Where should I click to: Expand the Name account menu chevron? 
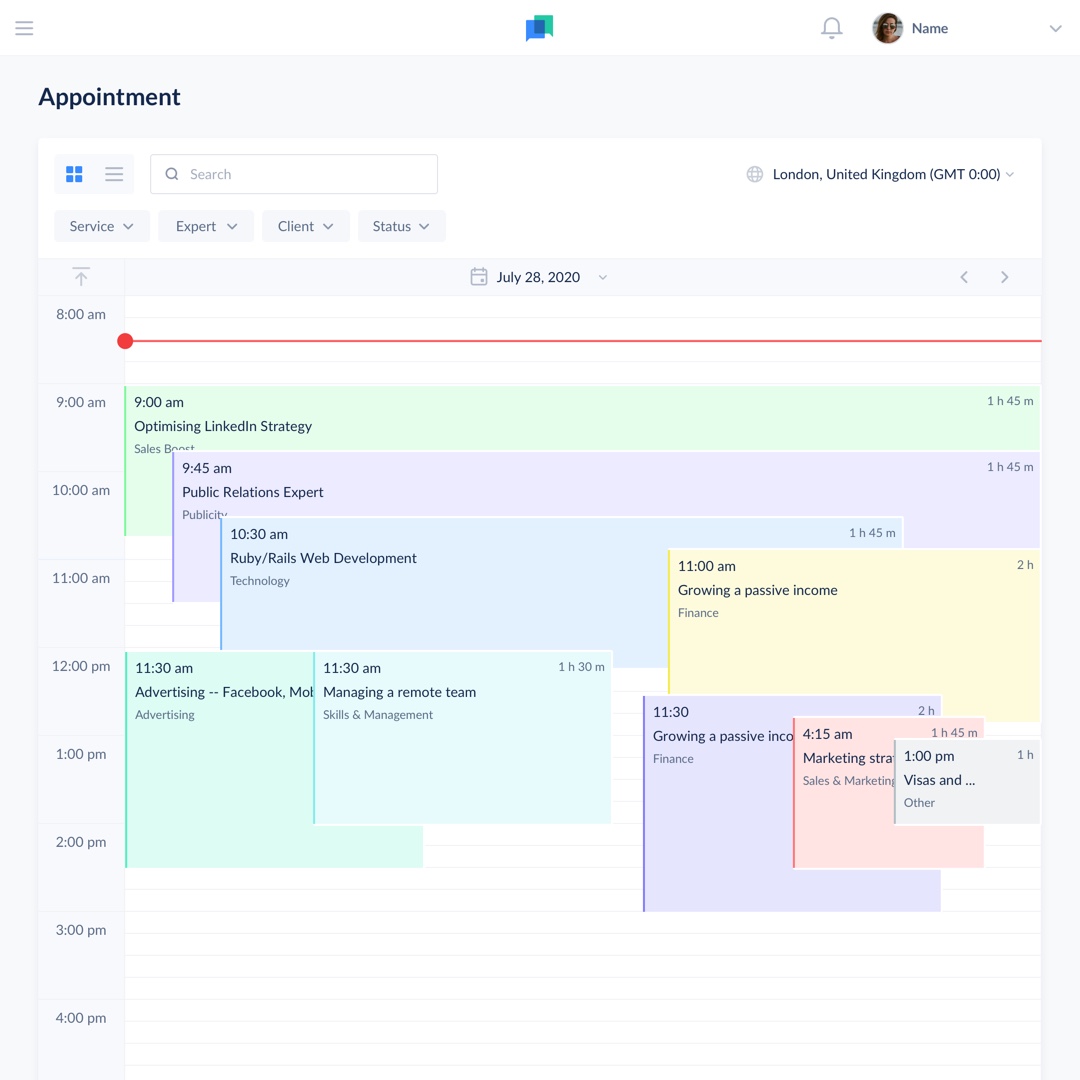1055,28
